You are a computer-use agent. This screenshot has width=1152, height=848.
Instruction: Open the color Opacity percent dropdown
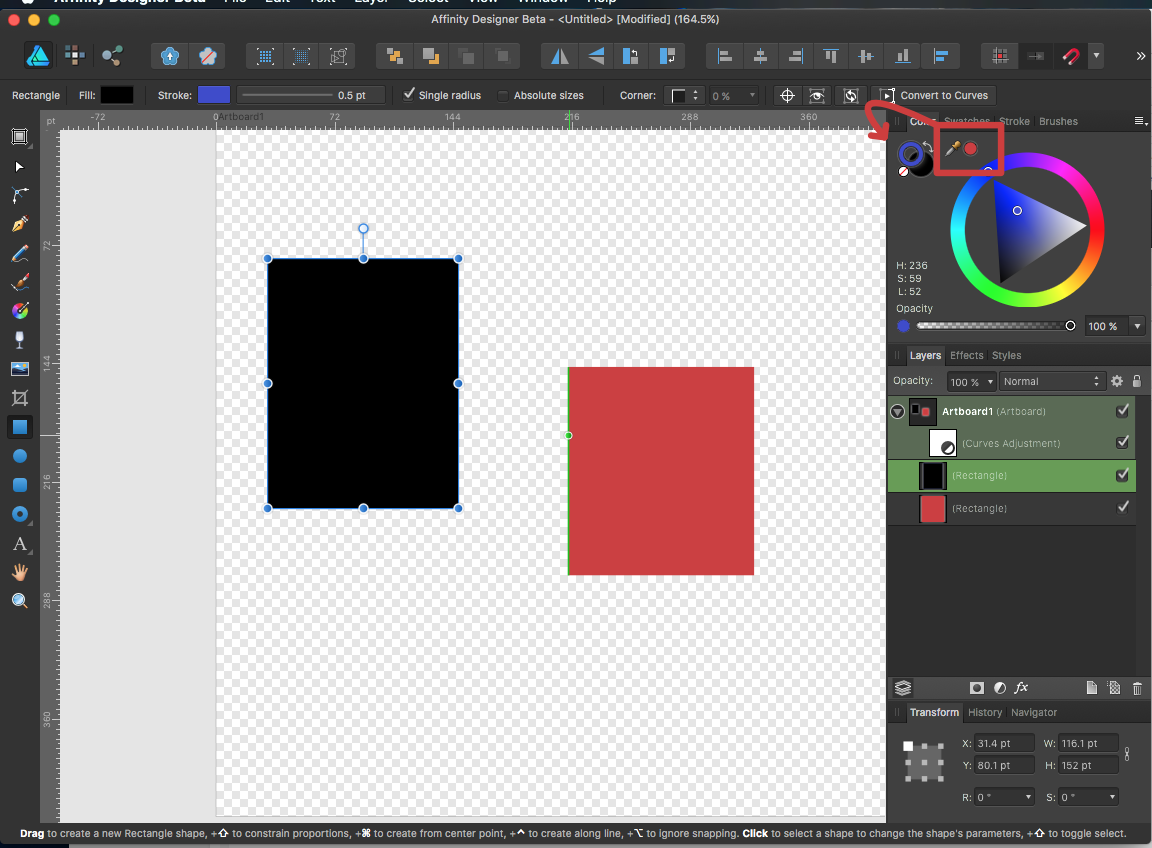1137,326
